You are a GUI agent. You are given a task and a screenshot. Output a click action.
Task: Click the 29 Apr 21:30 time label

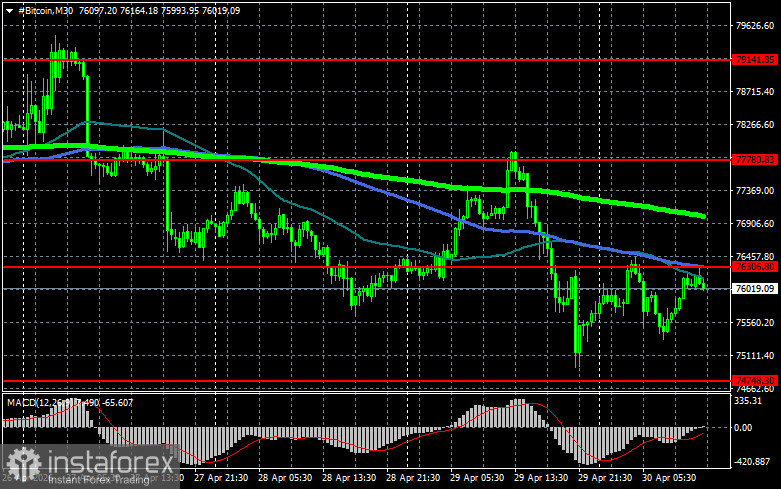click(x=605, y=478)
